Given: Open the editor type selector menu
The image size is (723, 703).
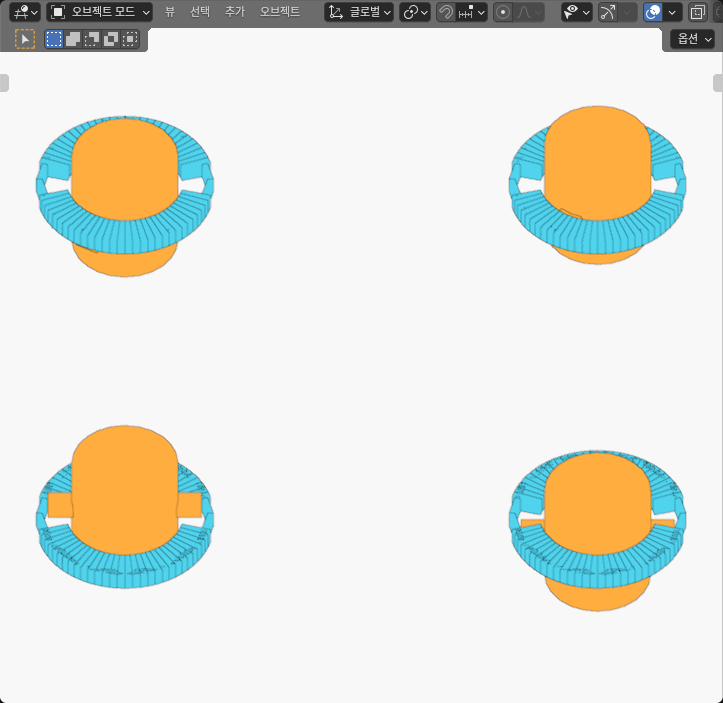Looking at the screenshot, I should coord(25,12).
